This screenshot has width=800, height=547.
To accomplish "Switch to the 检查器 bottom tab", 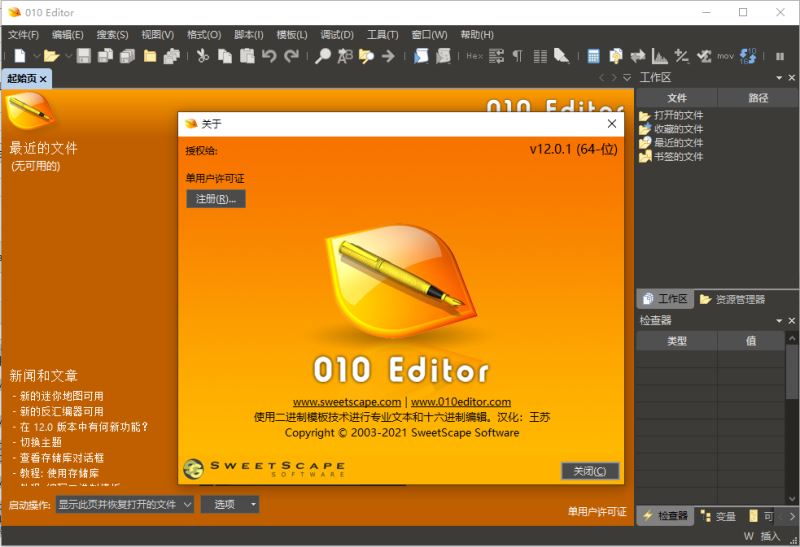I will 665,516.
